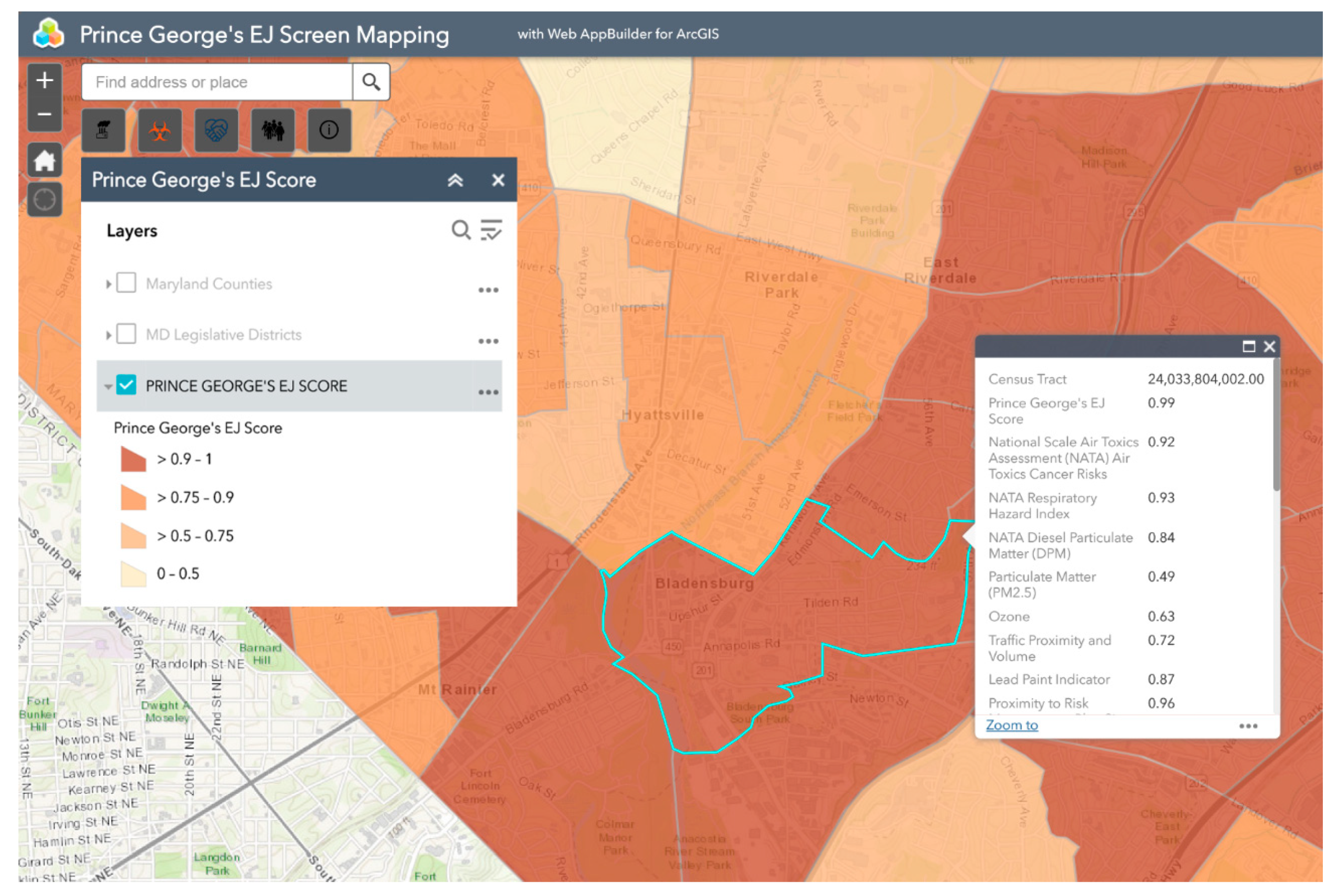Click the popup three-dot actions button
1335x896 pixels.
(x=1248, y=726)
